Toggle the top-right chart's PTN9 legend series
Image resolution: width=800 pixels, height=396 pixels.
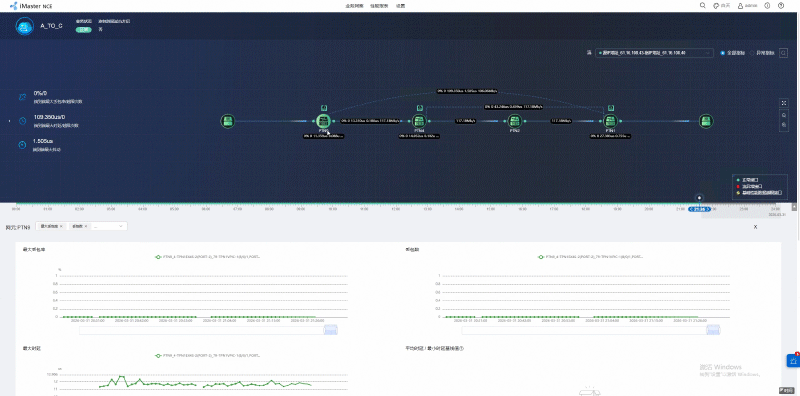click(x=591, y=257)
